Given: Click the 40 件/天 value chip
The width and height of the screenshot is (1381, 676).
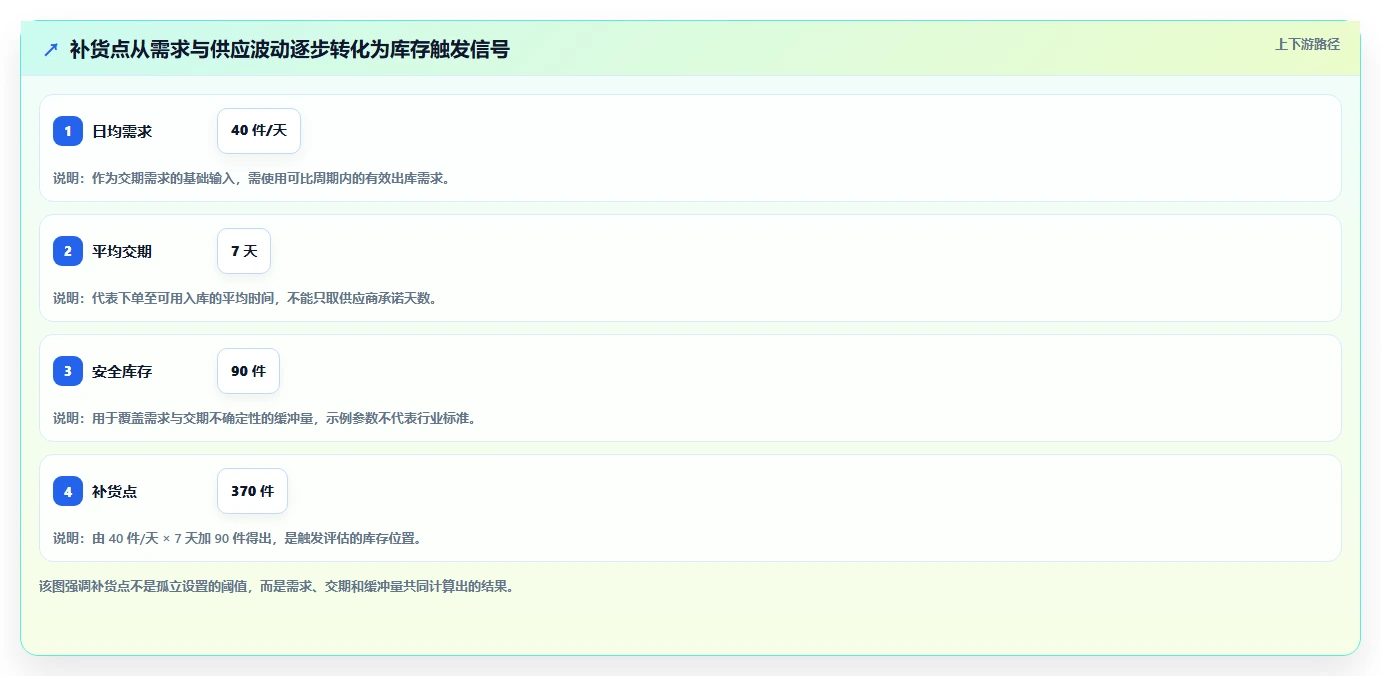Looking at the screenshot, I should pyautogui.click(x=259, y=131).
